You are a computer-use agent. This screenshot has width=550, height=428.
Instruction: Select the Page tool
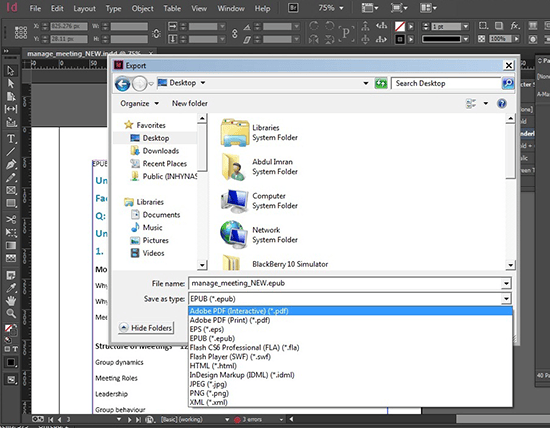[x=11, y=96]
